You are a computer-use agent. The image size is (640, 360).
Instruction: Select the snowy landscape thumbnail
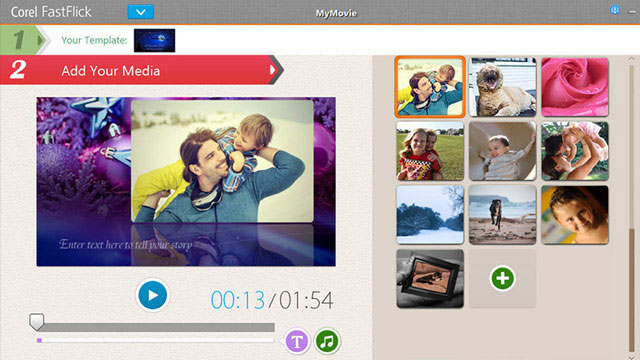(x=430, y=215)
